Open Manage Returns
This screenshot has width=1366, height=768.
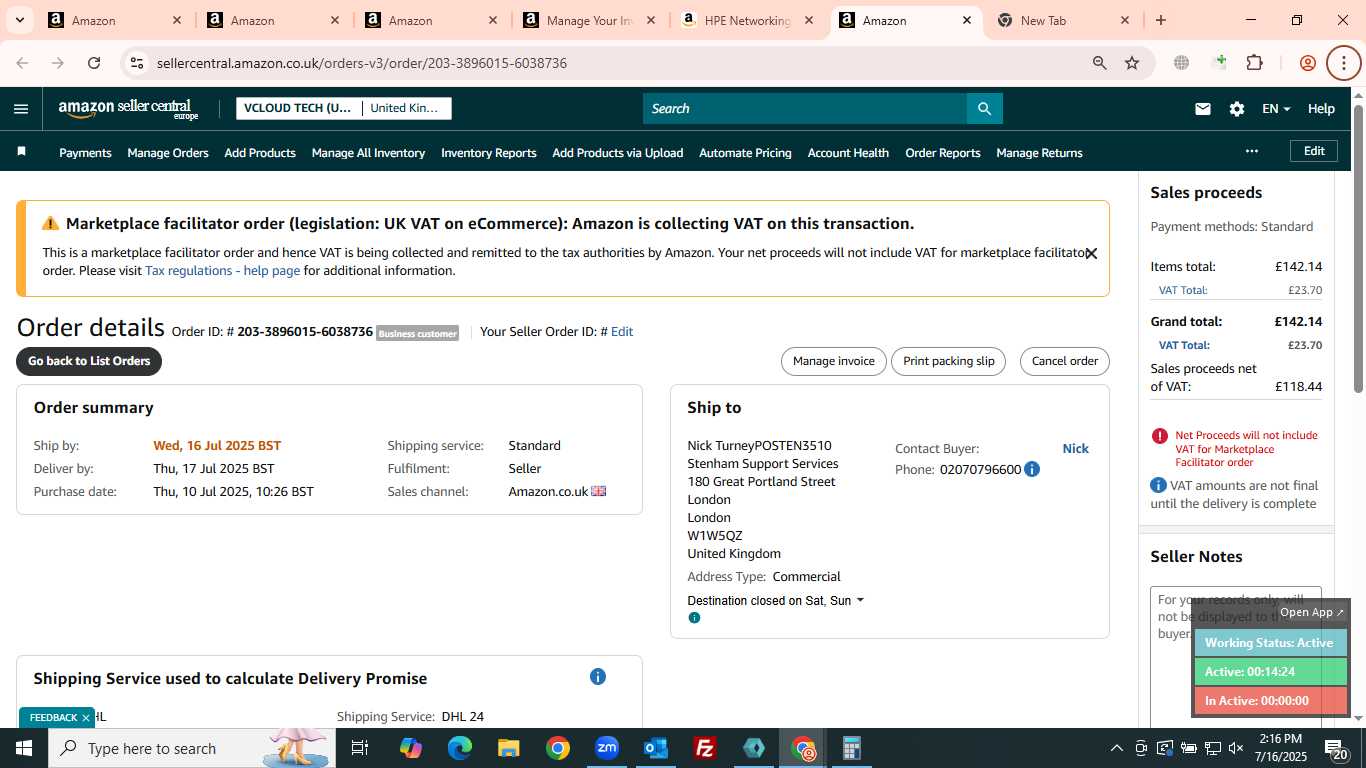(1039, 153)
